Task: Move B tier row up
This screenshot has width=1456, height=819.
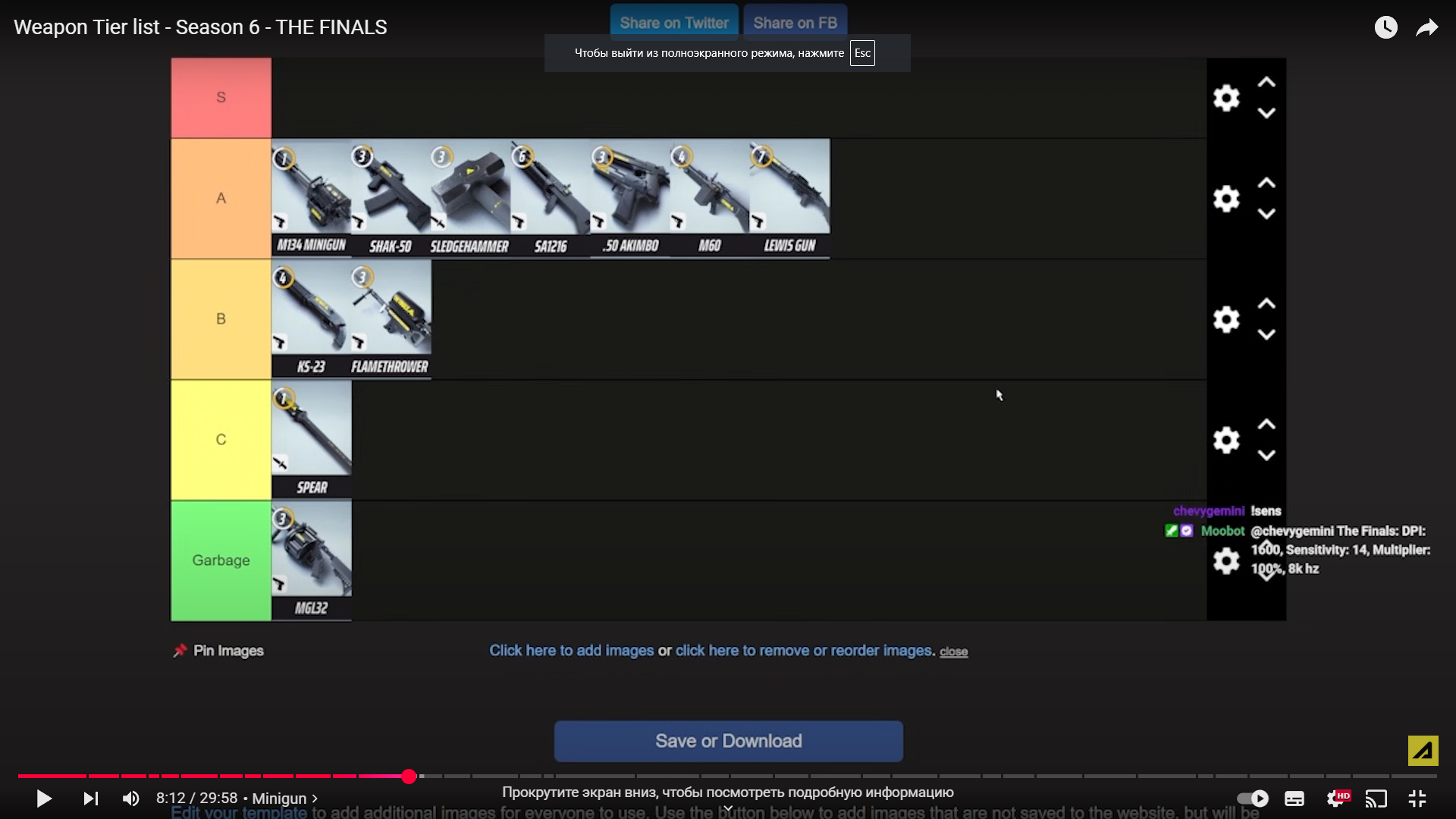Action: coord(1266,304)
